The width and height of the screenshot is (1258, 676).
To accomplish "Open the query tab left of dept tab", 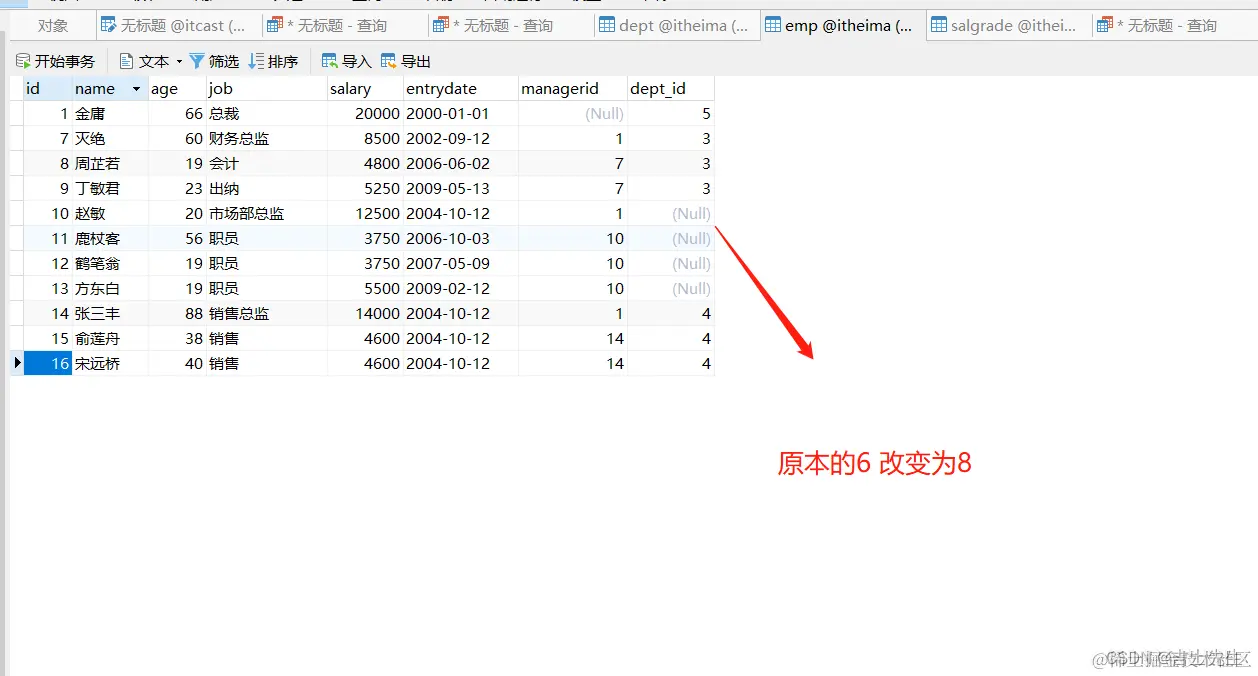I will pos(509,26).
